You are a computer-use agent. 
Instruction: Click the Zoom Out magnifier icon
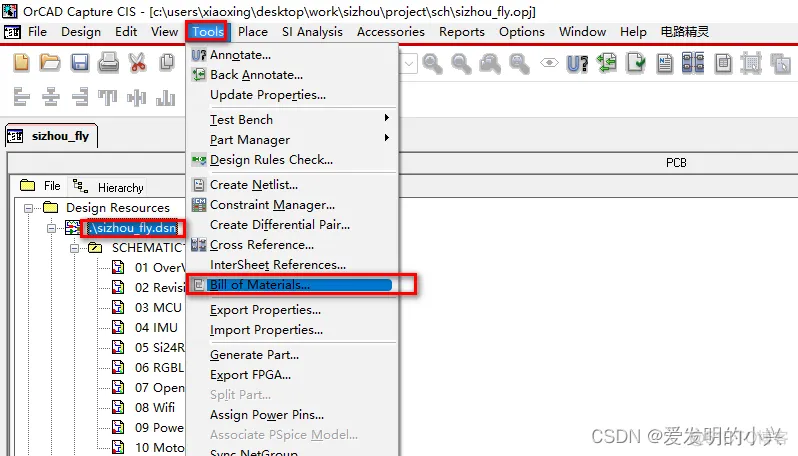pos(461,64)
